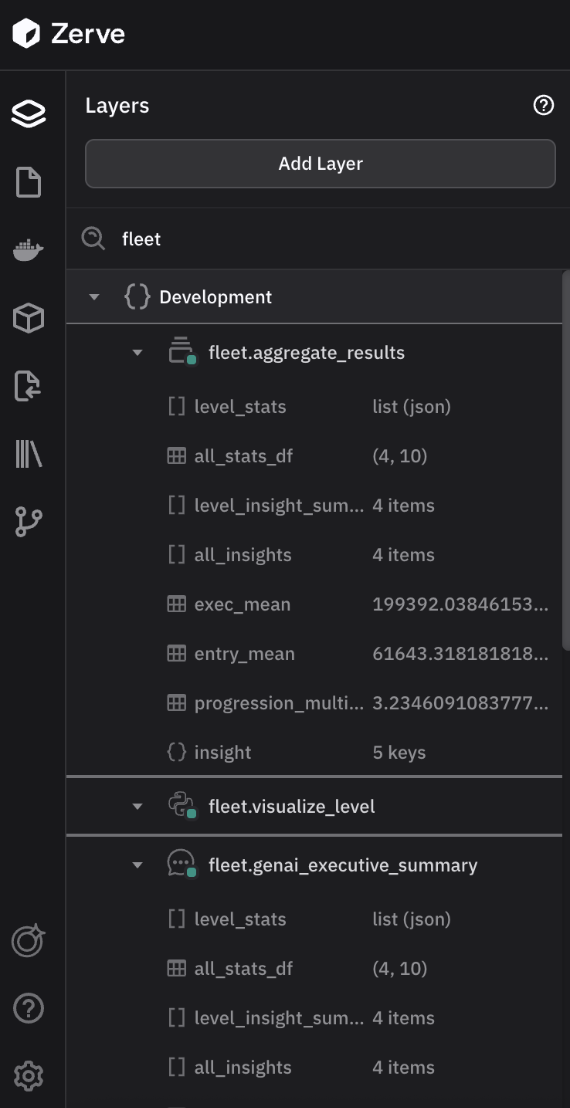Collapse fleet.genai_executive_summary block
Viewport: 570px width, 1108px height.
pyautogui.click(x=138, y=865)
